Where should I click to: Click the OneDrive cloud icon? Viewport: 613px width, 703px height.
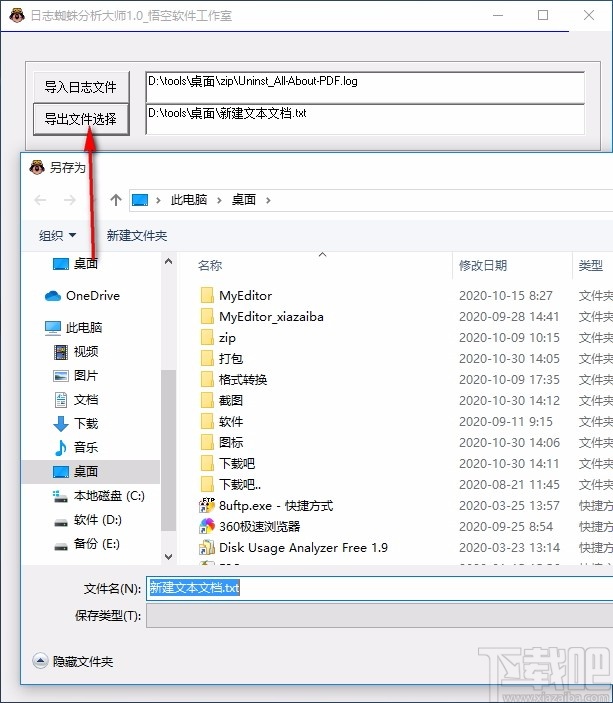click(x=53, y=296)
